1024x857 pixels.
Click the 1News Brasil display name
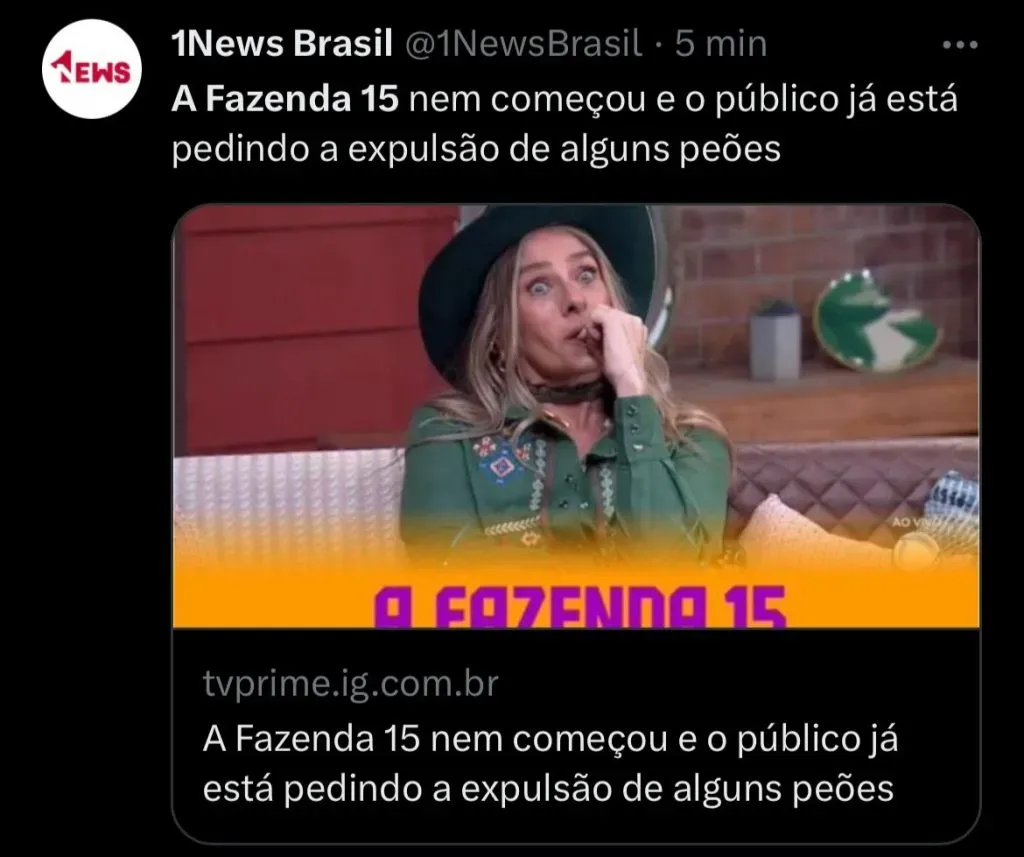click(281, 44)
